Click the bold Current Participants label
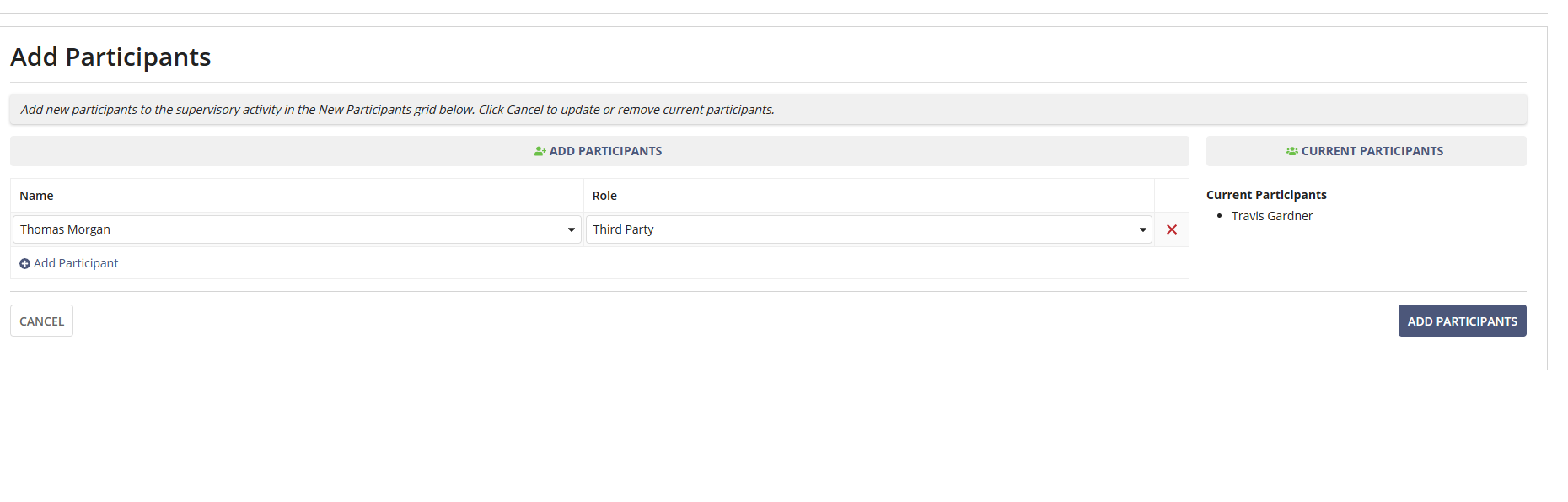The height and width of the screenshot is (502, 1568). tap(1265, 195)
